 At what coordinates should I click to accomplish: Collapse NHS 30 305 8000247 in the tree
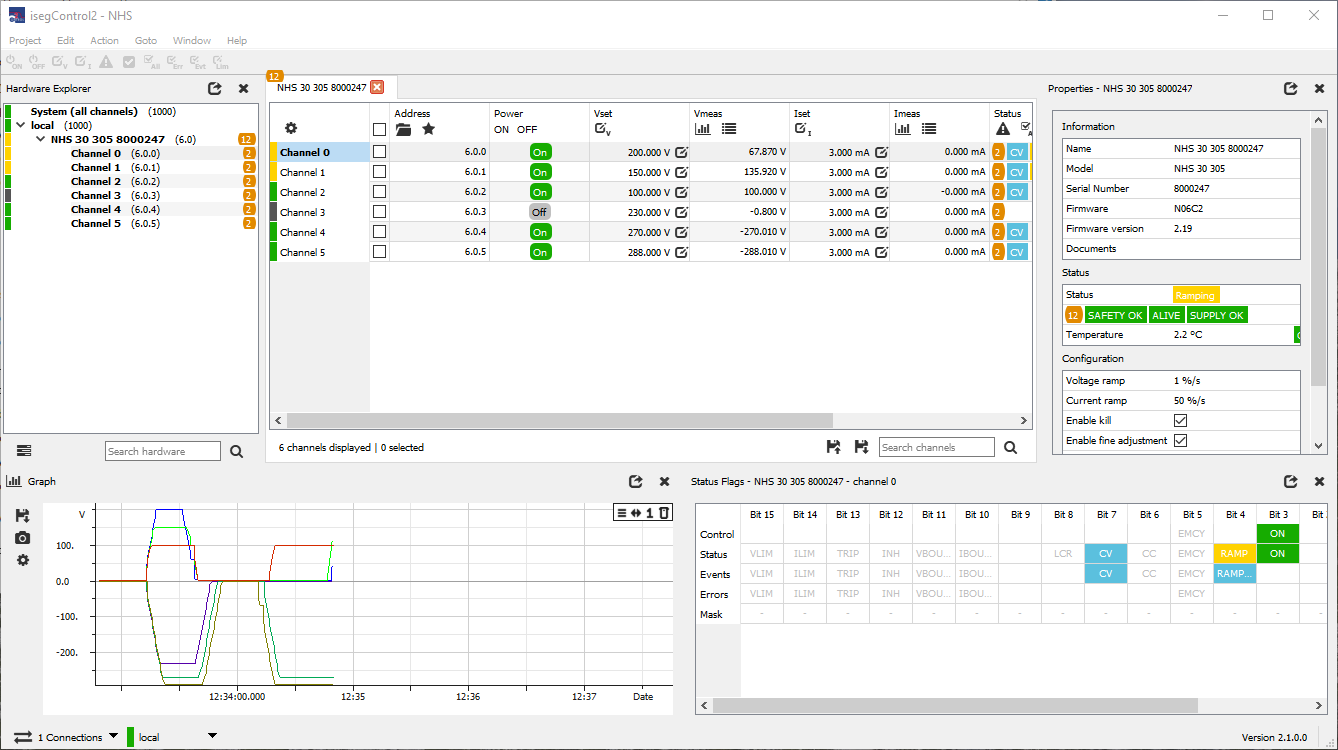click(40, 139)
